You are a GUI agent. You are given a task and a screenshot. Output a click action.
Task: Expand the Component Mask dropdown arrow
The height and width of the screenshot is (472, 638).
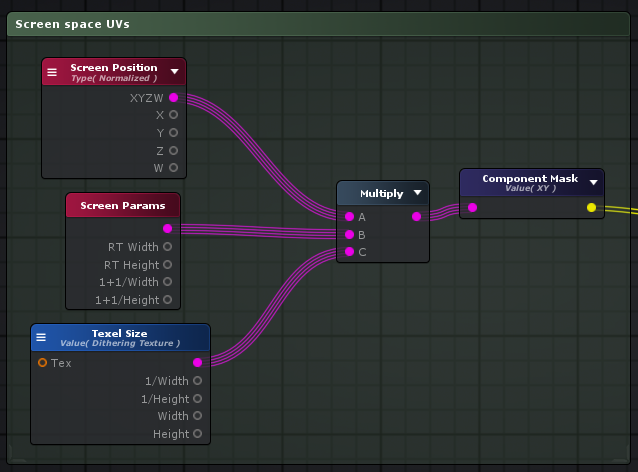tap(594, 182)
